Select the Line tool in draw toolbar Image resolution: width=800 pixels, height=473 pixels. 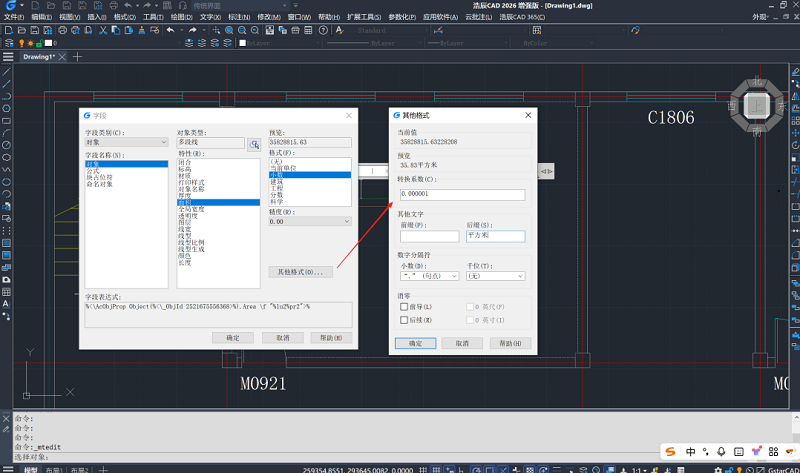[x=7, y=73]
